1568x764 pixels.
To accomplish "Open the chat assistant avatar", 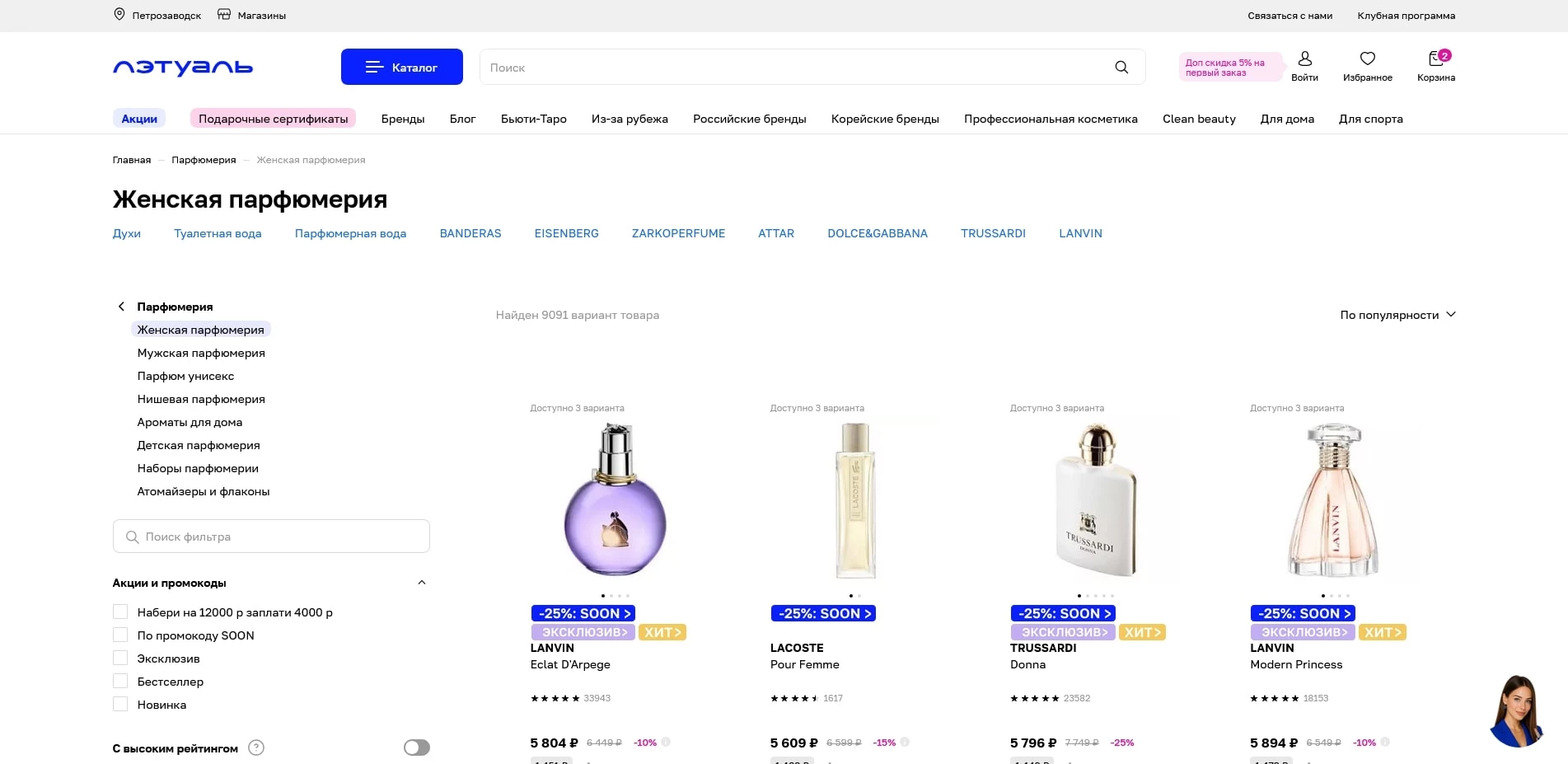I will 1516,711.
